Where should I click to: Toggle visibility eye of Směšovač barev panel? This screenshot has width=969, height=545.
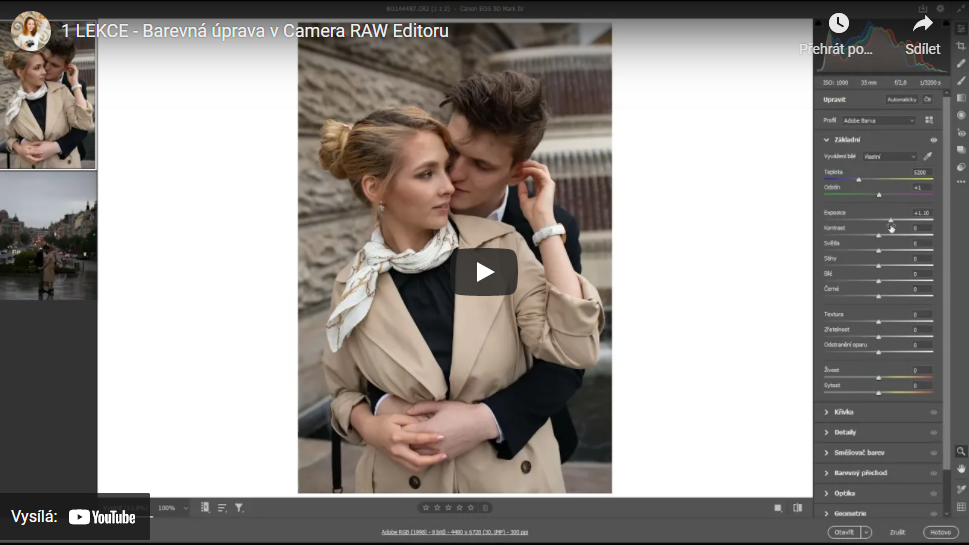[x=934, y=453]
